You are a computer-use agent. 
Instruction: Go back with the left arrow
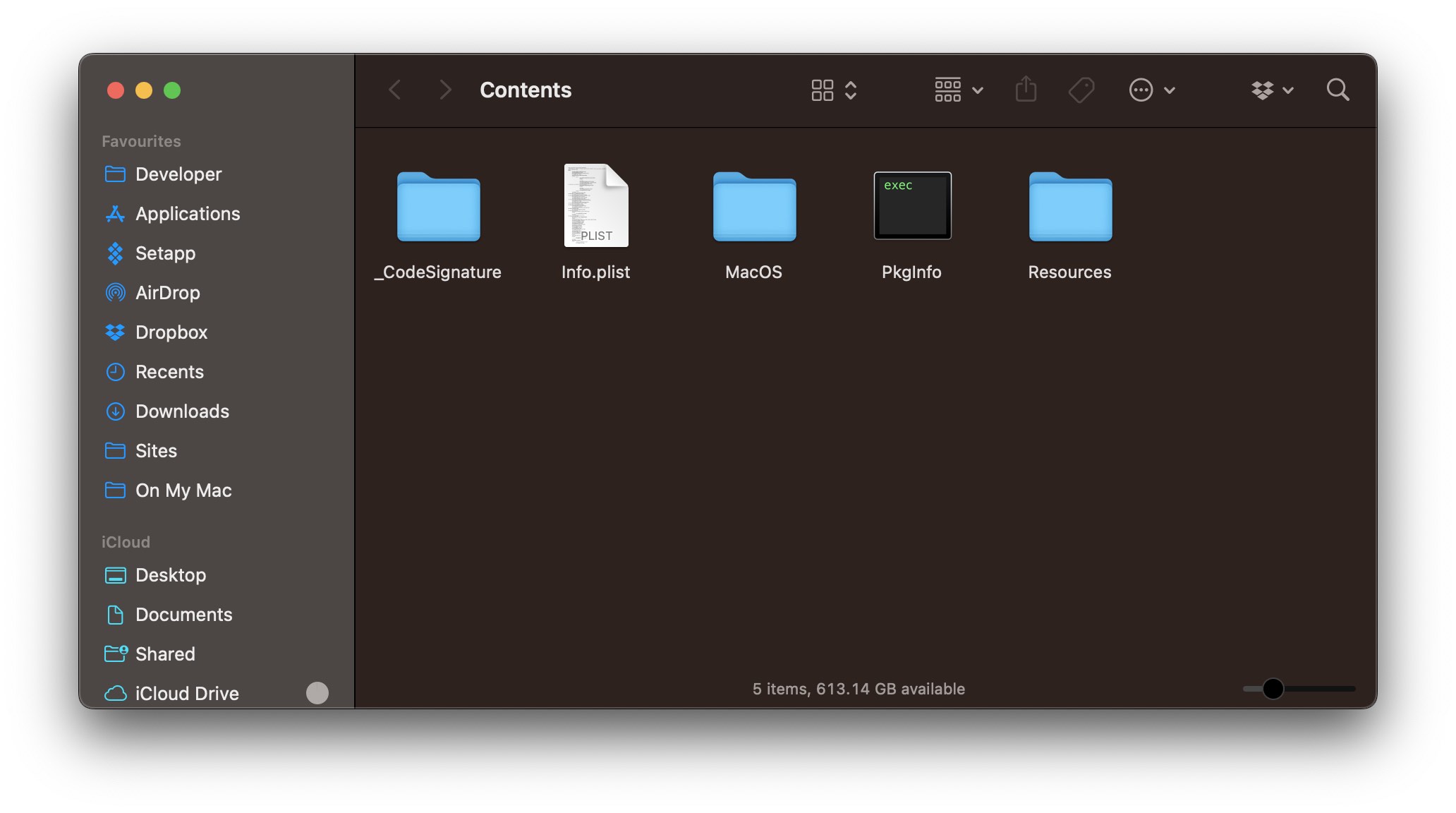tap(395, 90)
